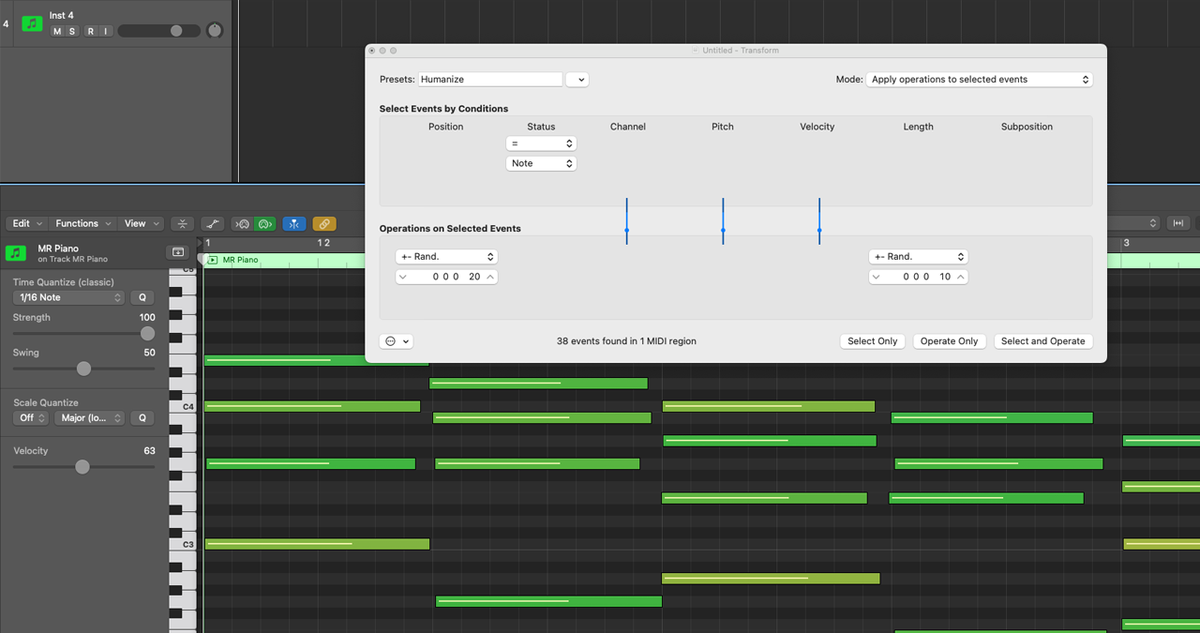
Task: Toggle collapse mode icon in piano roll
Action: (x=182, y=224)
